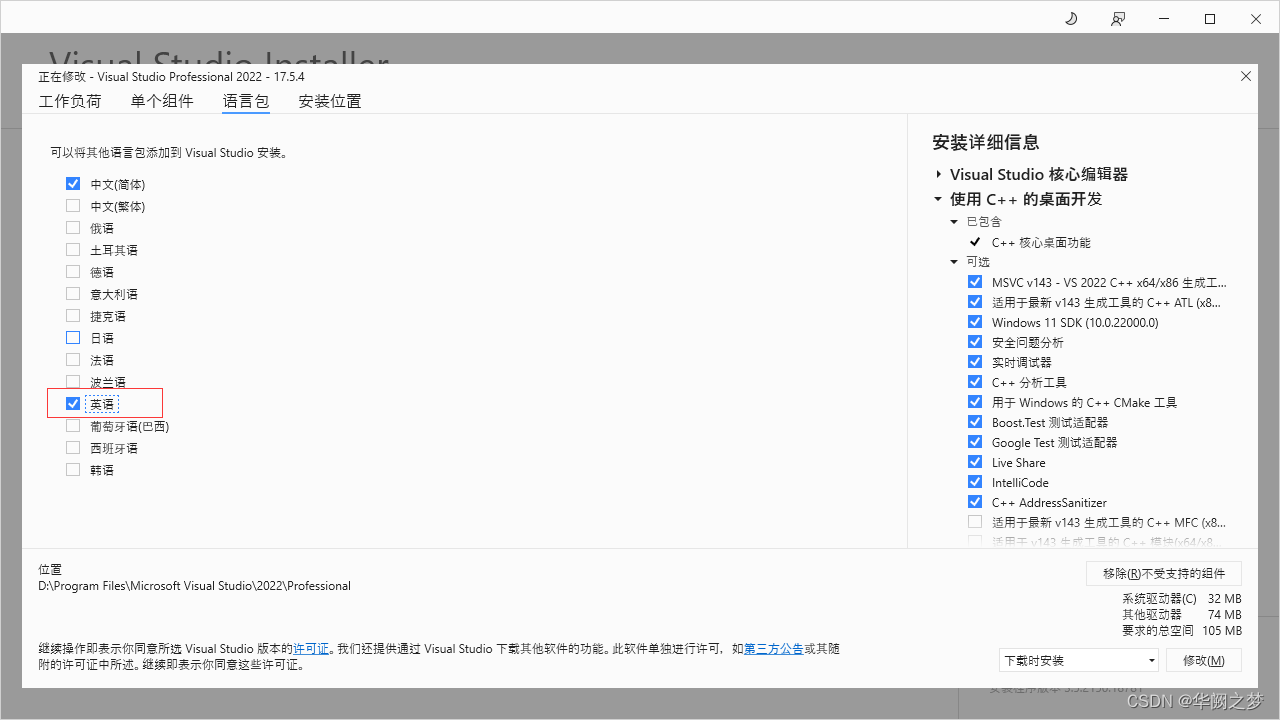
Task: Click the installation path text
Action: click(194, 586)
